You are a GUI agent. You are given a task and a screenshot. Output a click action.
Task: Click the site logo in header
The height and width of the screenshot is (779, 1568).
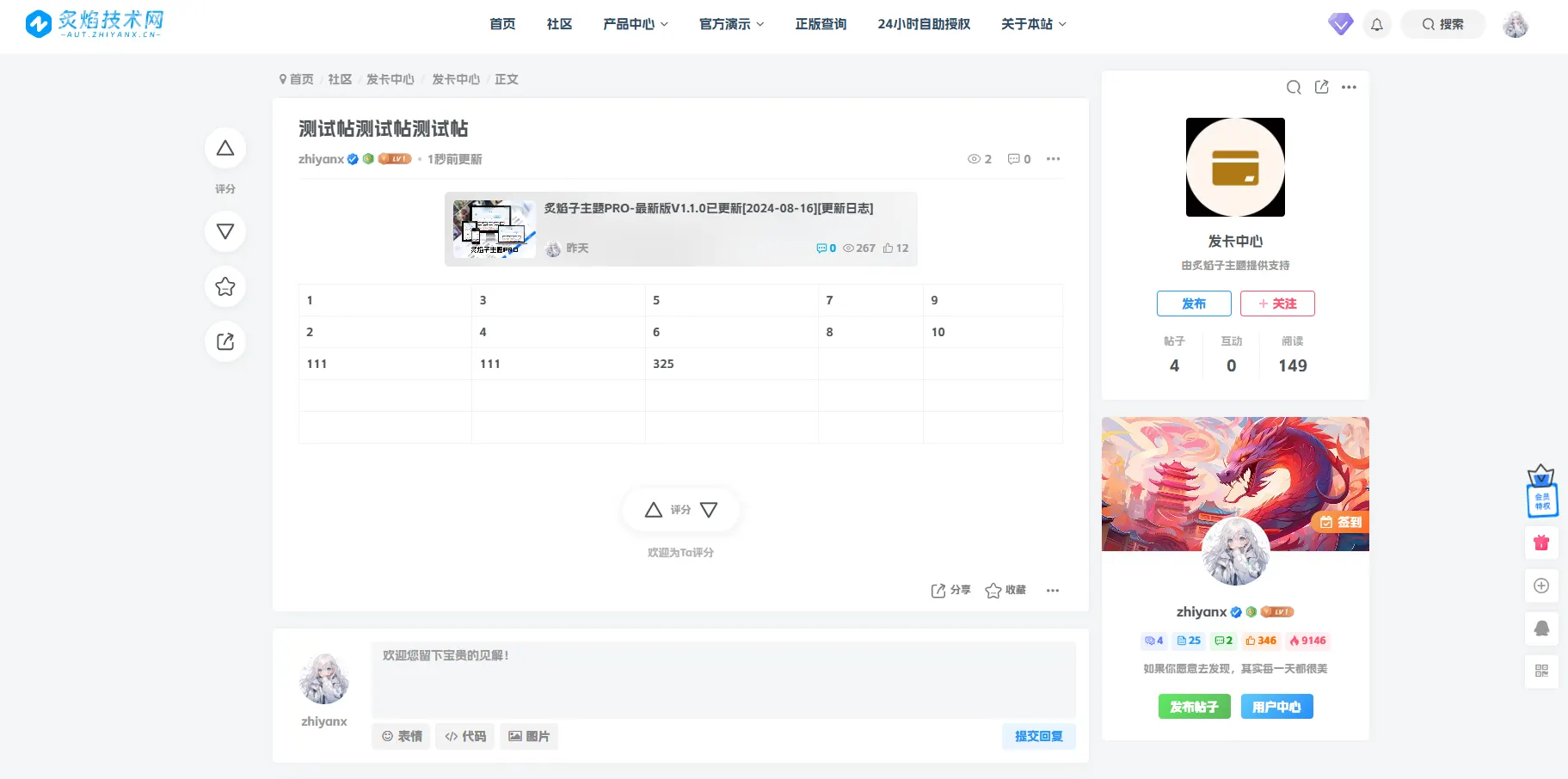click(x=94, y=24)
